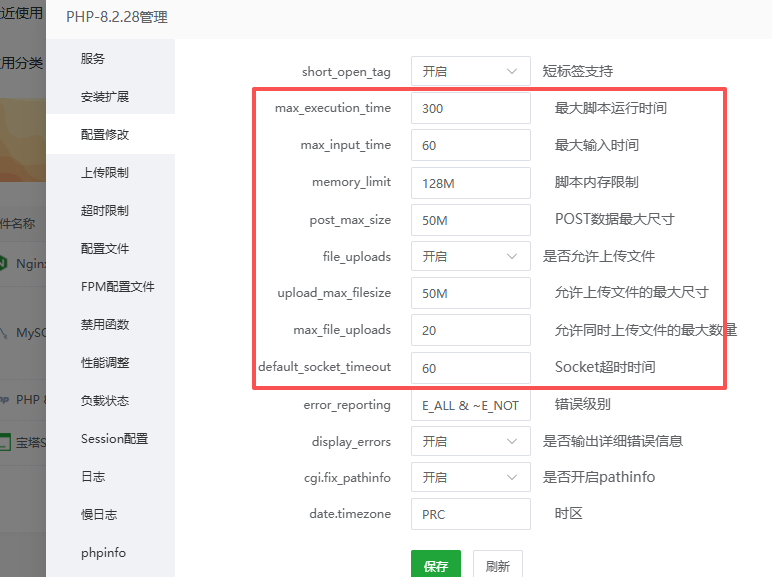The image size is (772, 577).
Task: Select the POST数据最大尺寸 description text
Action: click(614, 219)
